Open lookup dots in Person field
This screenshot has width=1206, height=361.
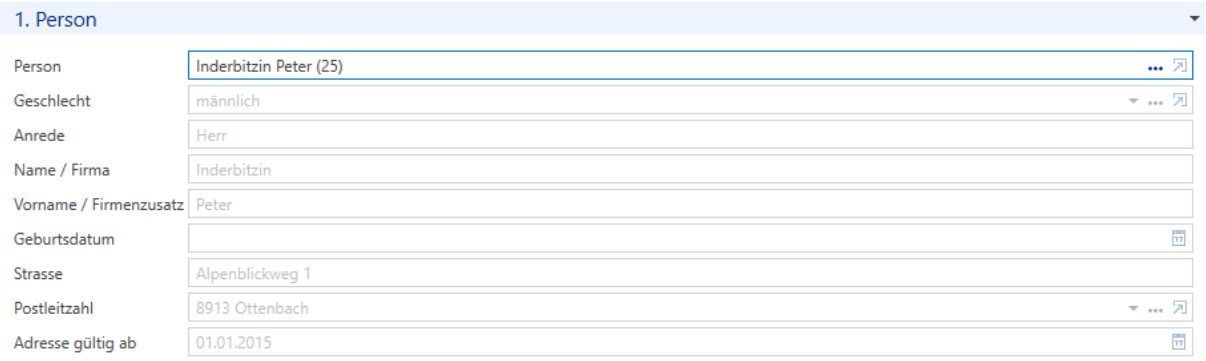(x=1156, y=67)
